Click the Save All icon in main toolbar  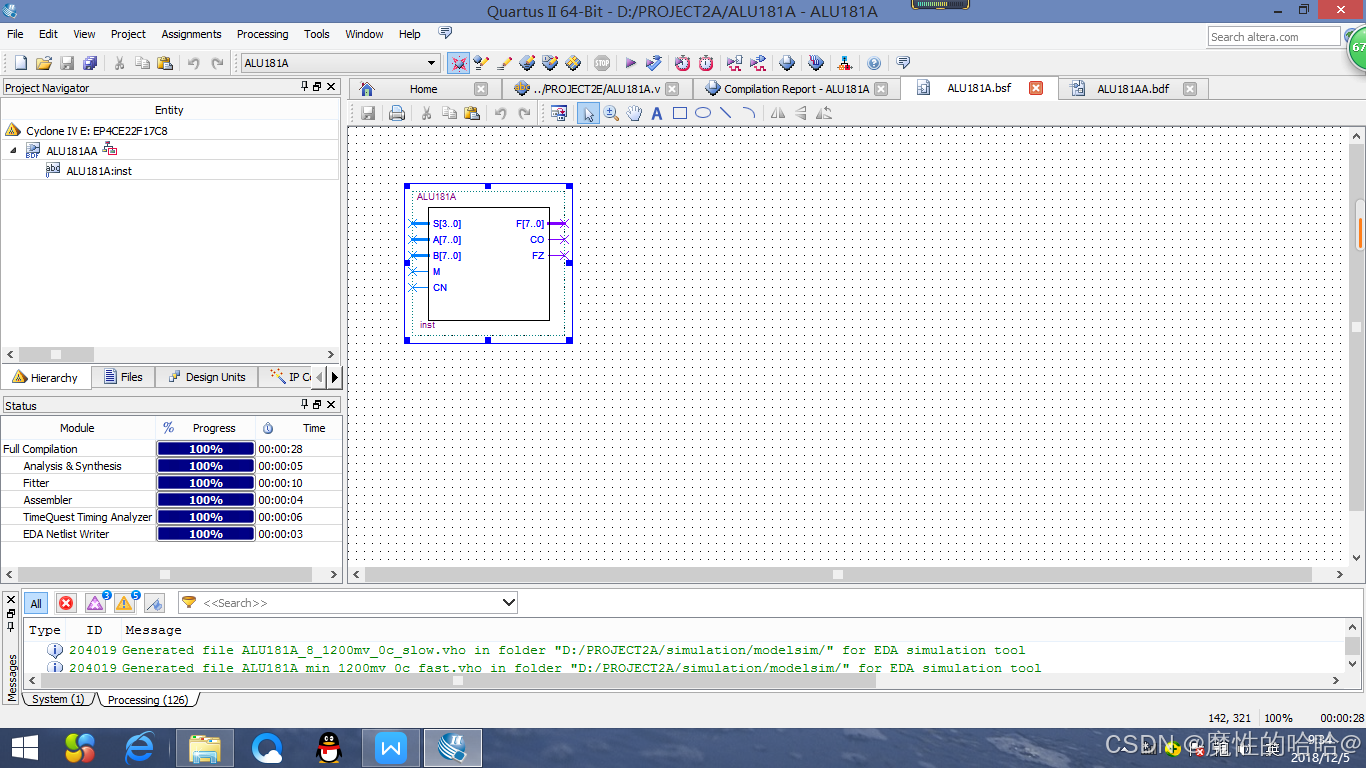coord(90,63)
